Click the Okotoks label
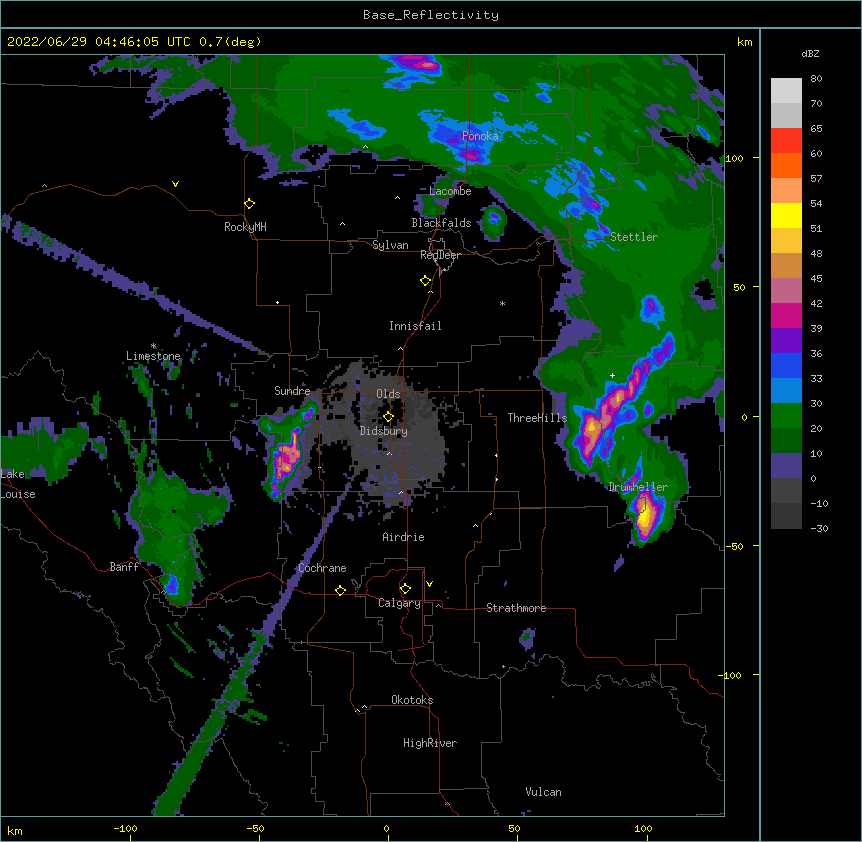Viewport: 862px width, 842px height. [x=412, y=700]
